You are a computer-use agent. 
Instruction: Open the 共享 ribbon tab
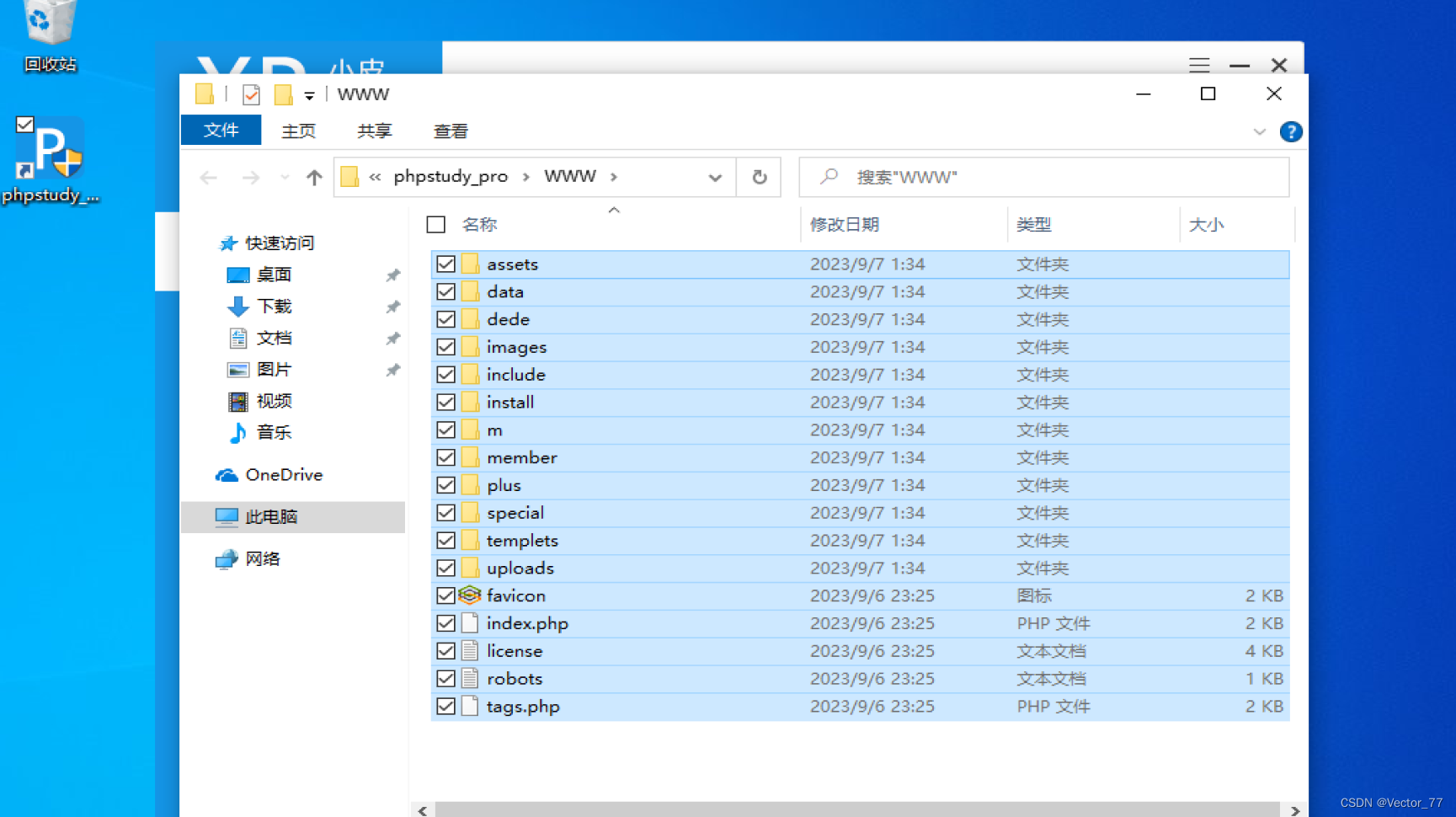tap(374, 131)
